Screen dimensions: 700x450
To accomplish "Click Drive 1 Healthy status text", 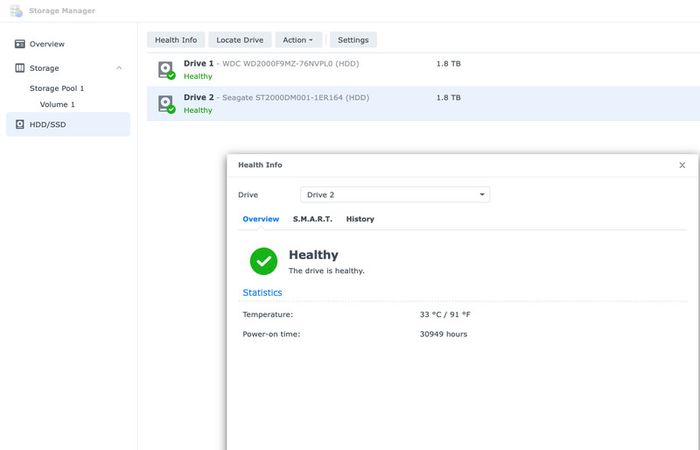I will tap(198, 76).
